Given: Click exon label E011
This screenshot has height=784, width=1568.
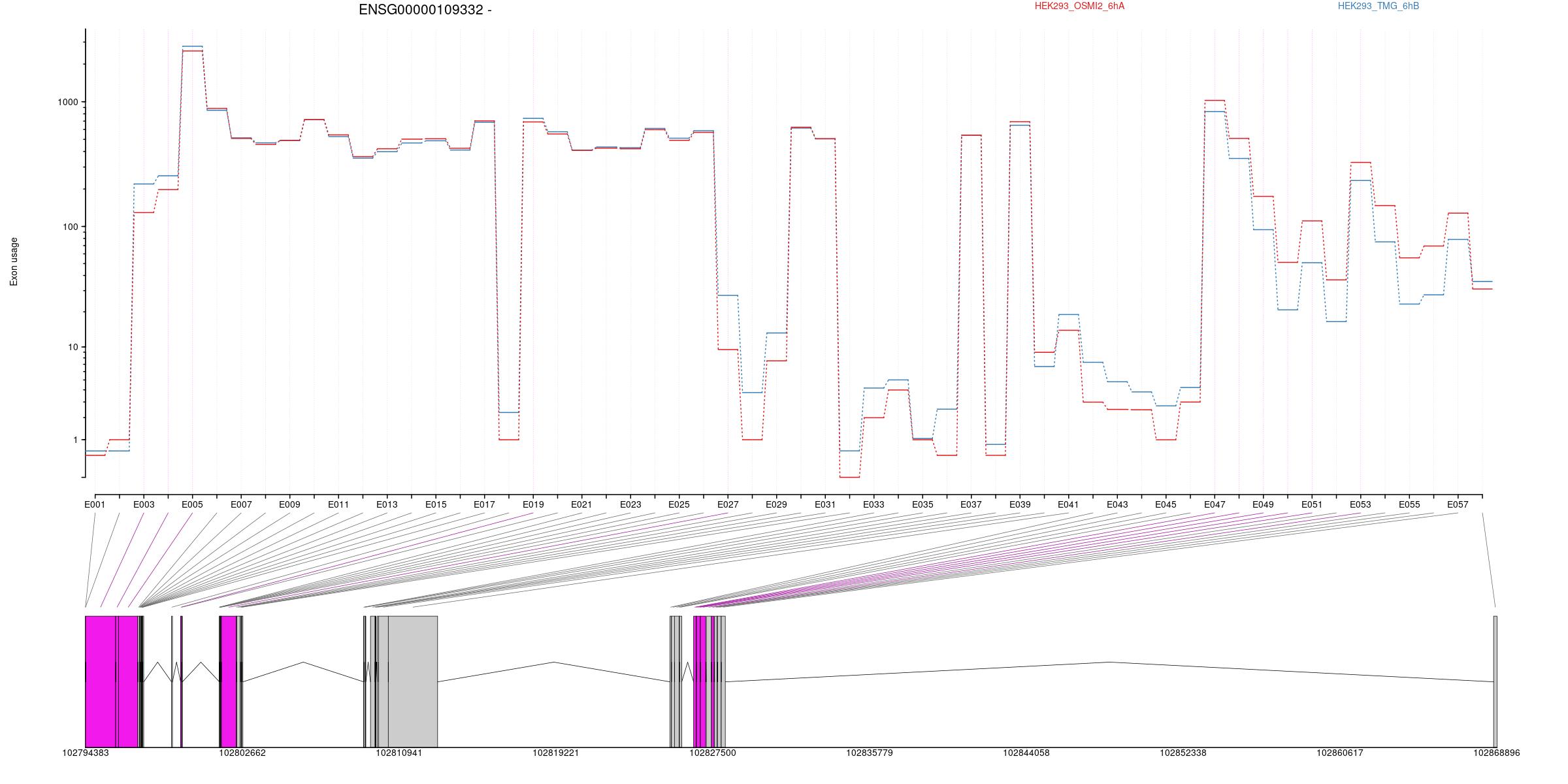Looking at the screenshot, I should (338, 504).
